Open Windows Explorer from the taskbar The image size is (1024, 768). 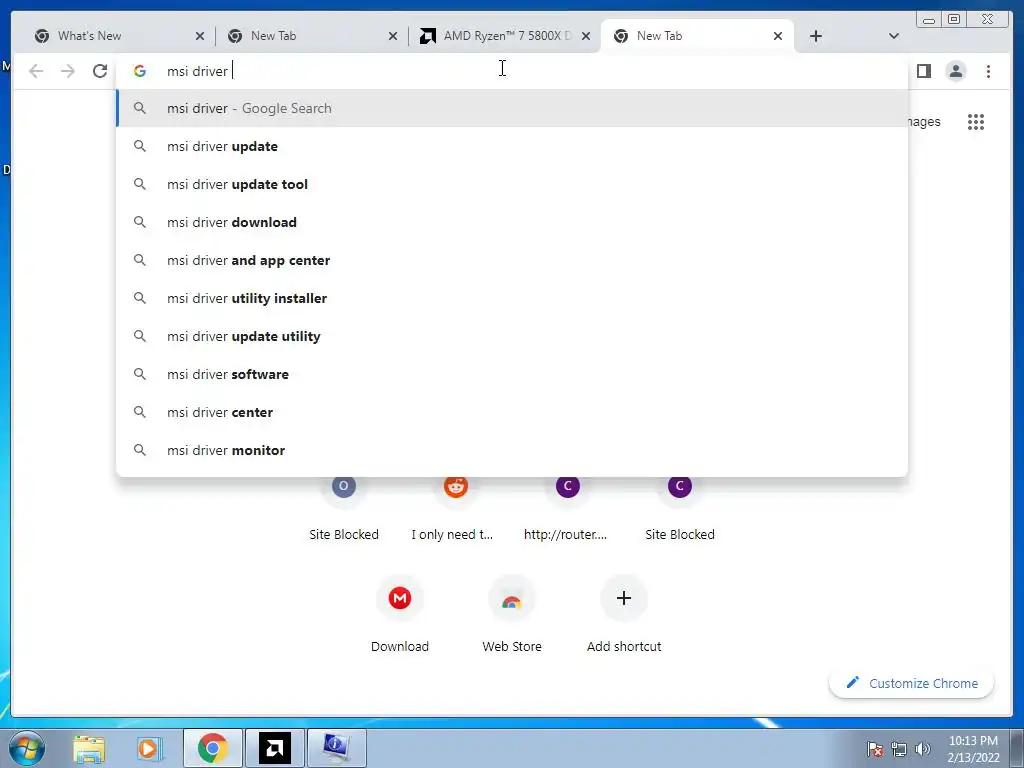coord(89,748)
